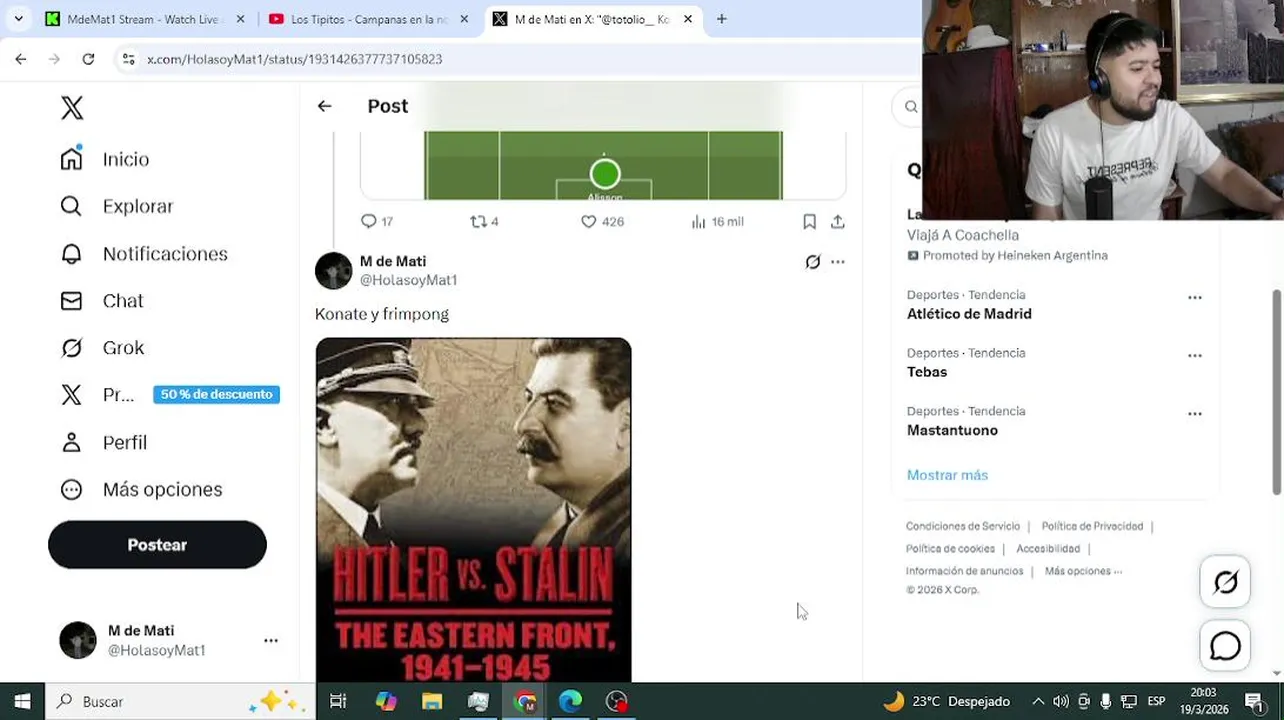This screenshot has width=1284, height=720.
Task: Click the 50 % de descuento badge
Action: click(216, 394)
